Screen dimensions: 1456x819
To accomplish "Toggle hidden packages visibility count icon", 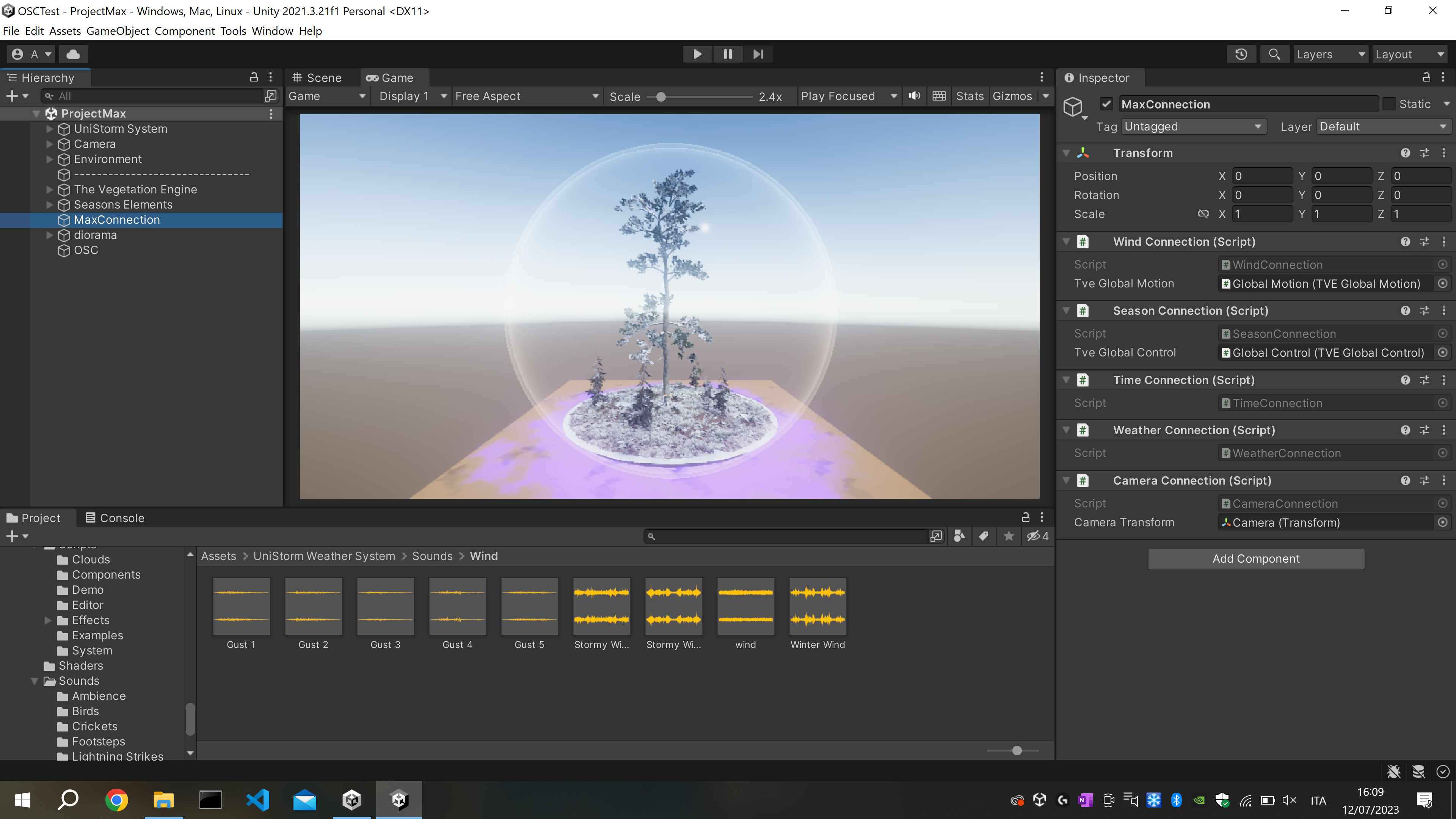I will [1038, 536].
